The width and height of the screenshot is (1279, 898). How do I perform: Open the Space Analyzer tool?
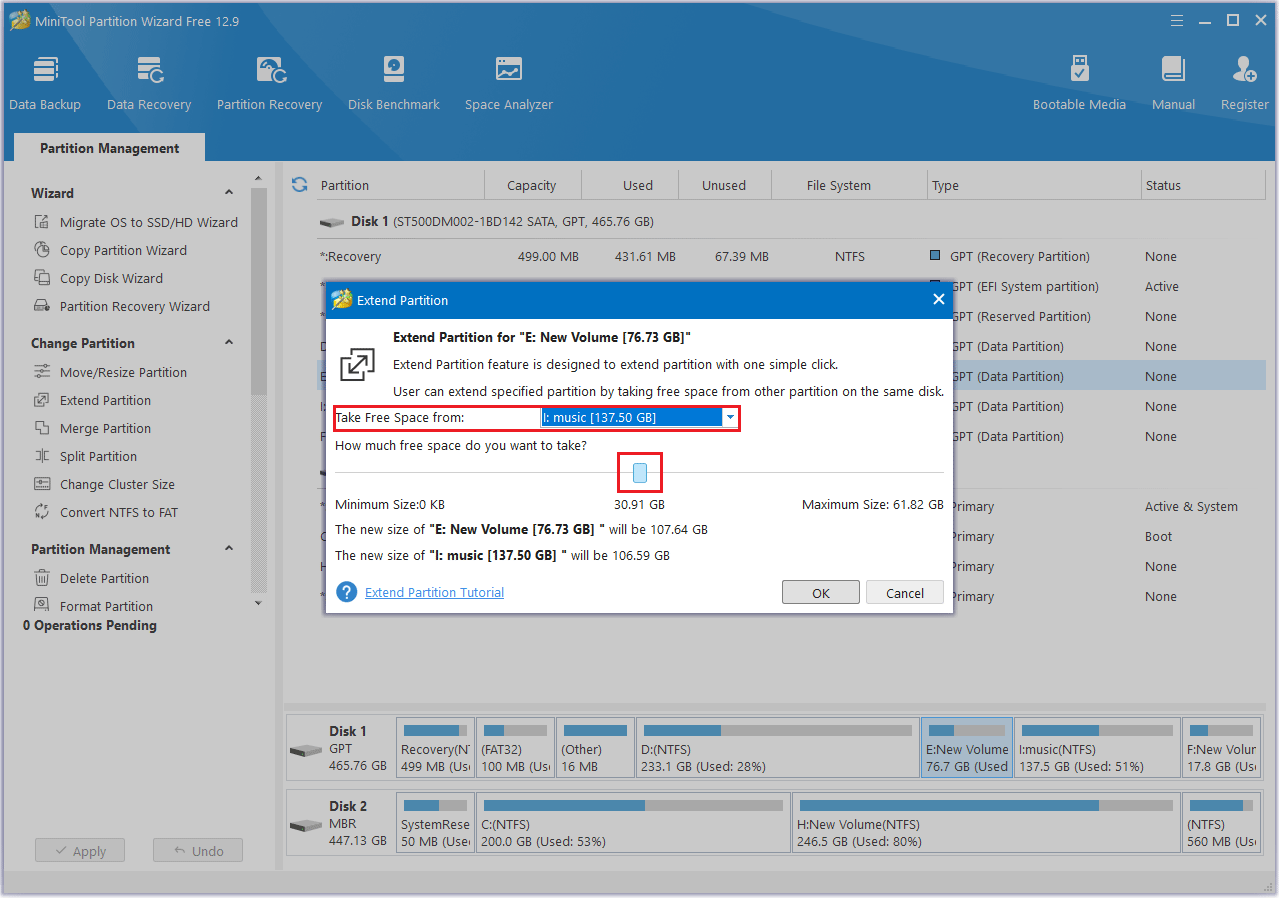tap(508, 82)
